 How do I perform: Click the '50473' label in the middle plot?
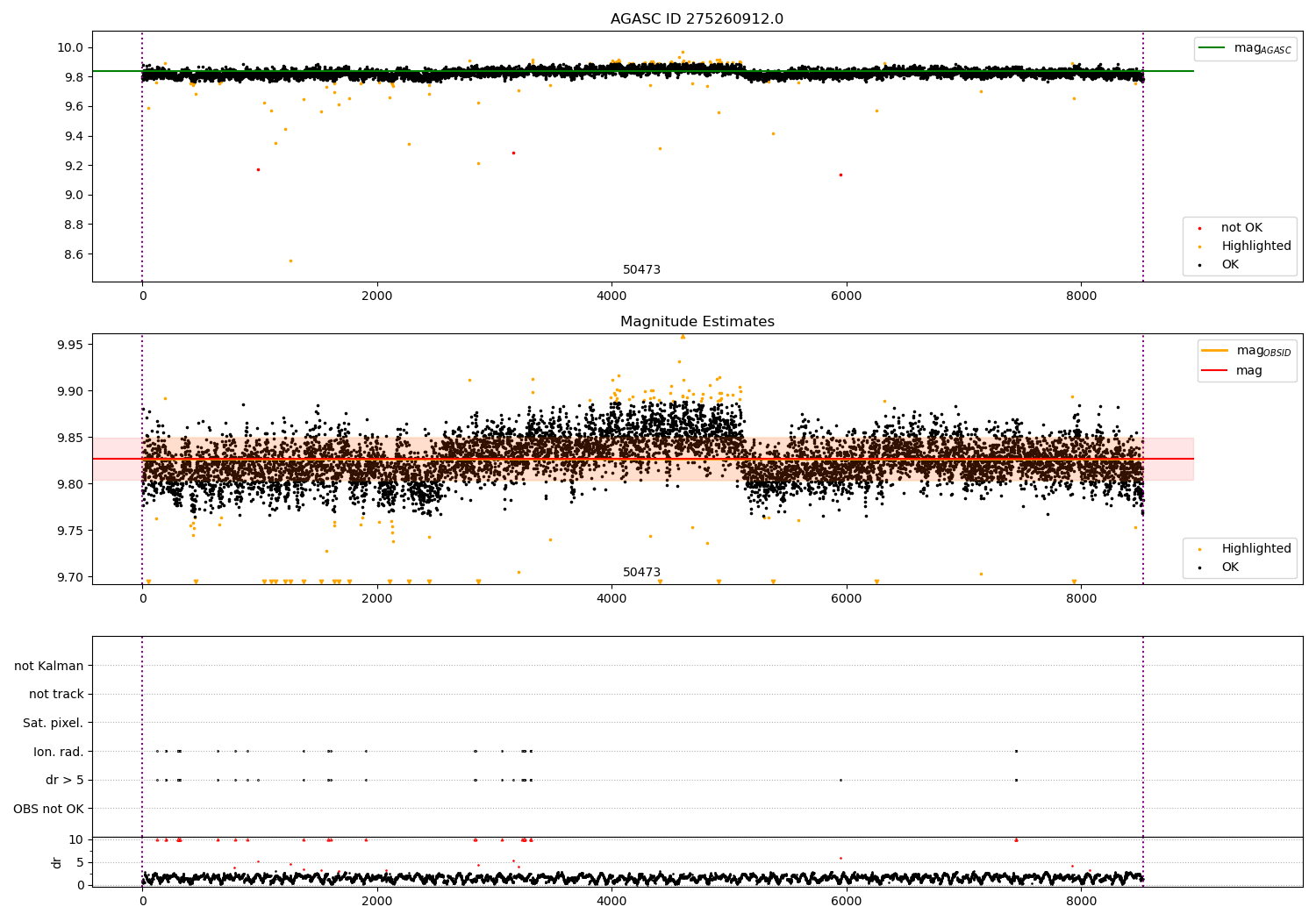641,573
